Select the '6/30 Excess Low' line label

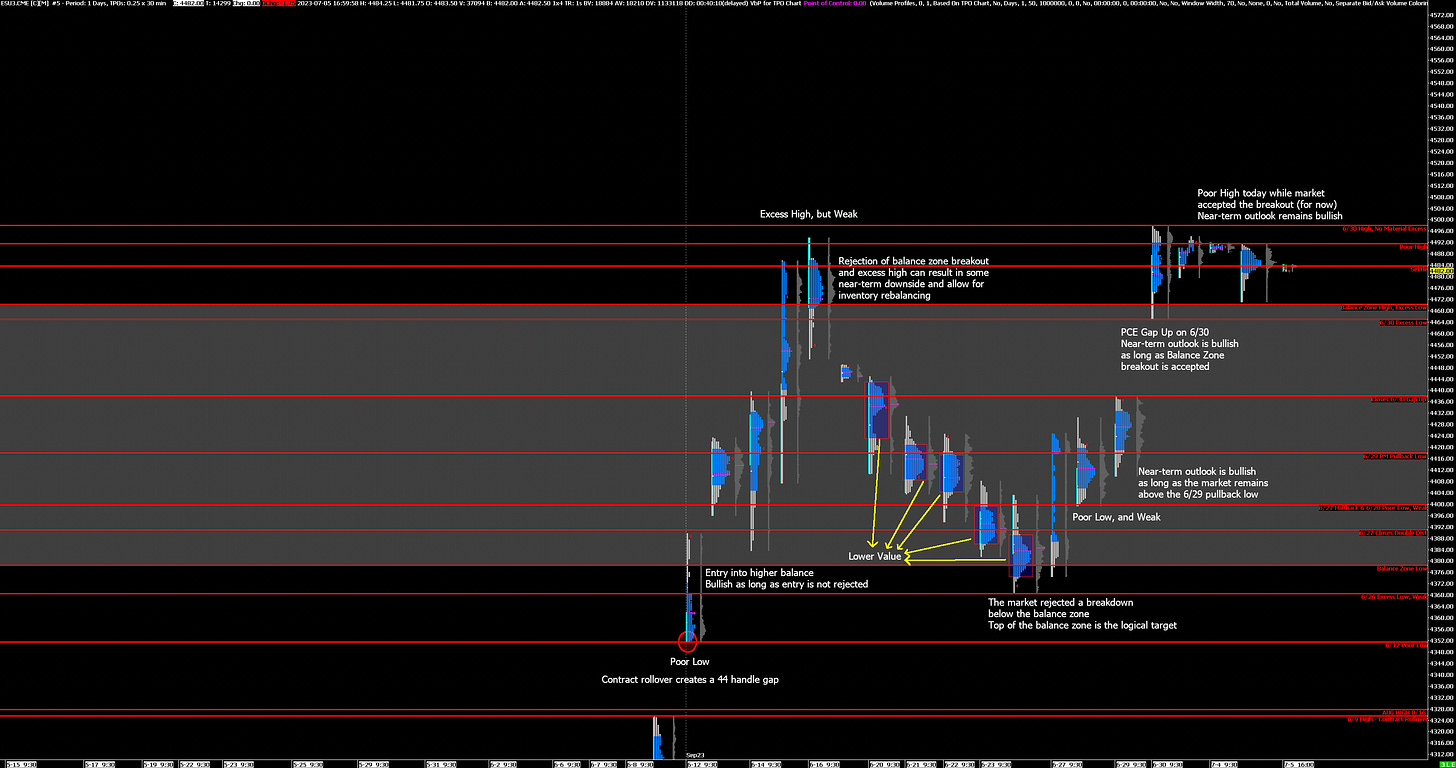1403,323
